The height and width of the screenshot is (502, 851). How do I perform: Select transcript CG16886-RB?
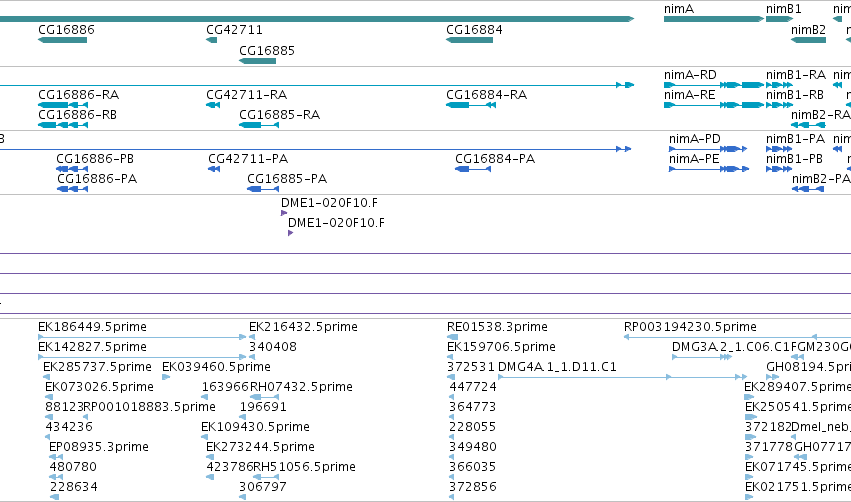point(78,115)
